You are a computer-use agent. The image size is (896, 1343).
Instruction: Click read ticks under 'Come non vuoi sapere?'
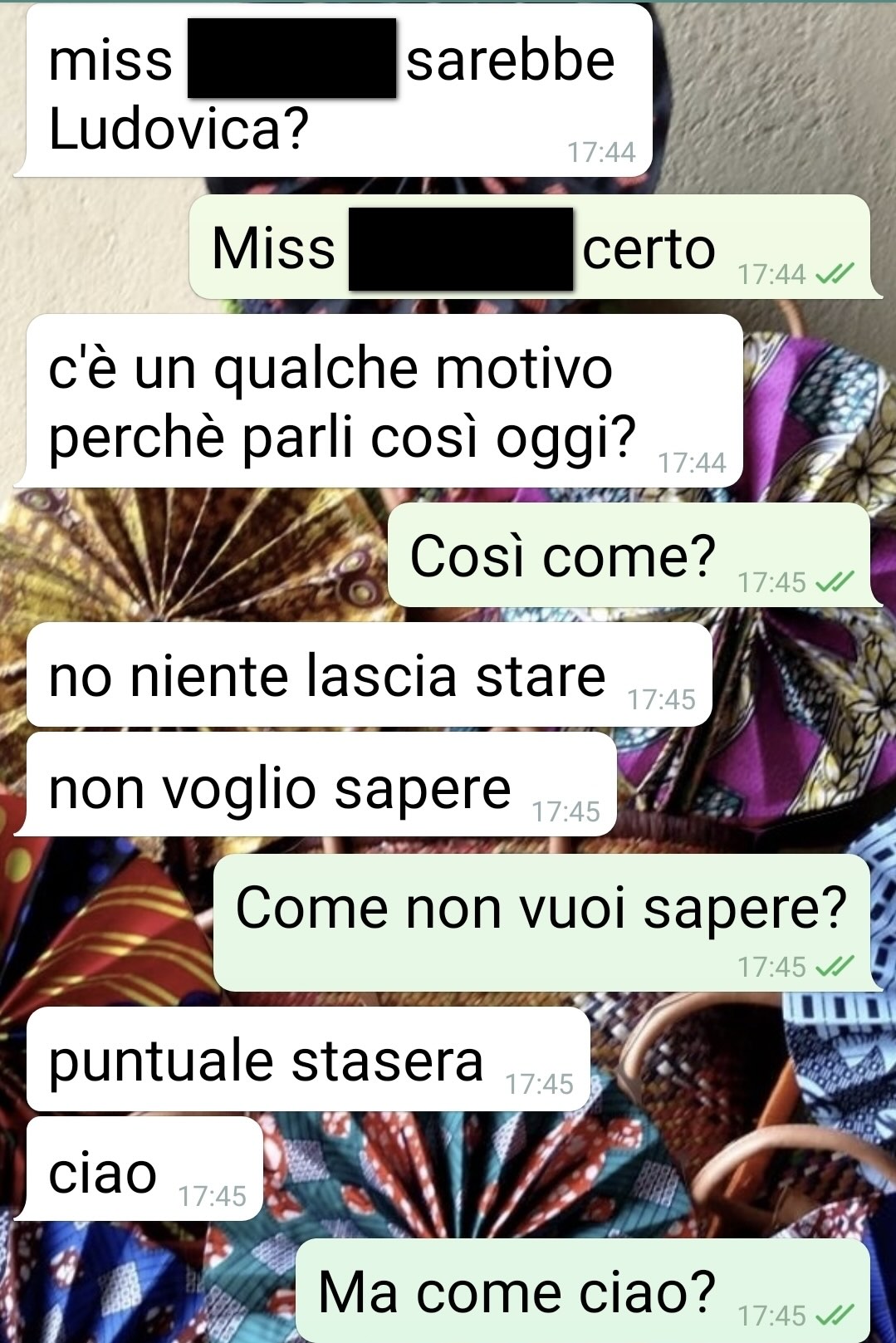pos(835,967)
